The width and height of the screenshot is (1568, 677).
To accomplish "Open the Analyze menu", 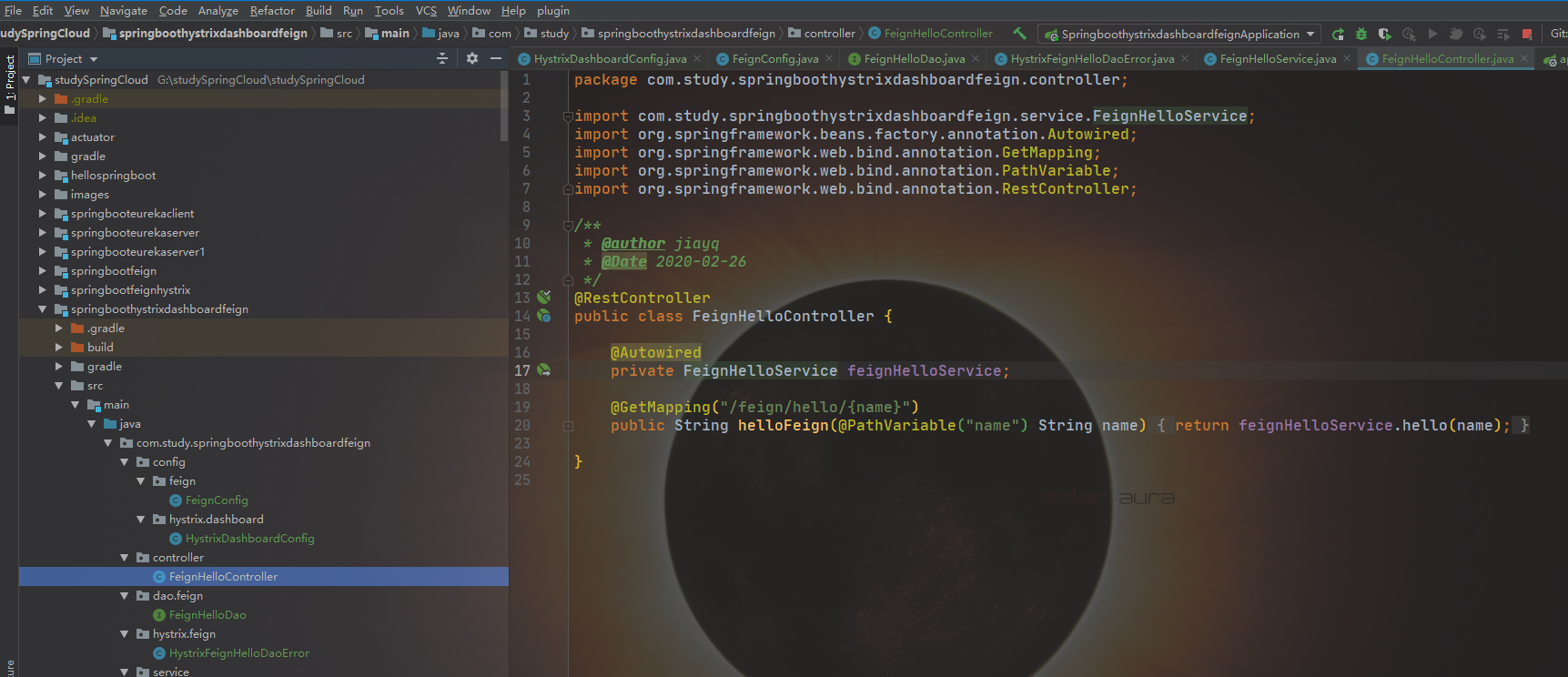I will pos(218,10).
